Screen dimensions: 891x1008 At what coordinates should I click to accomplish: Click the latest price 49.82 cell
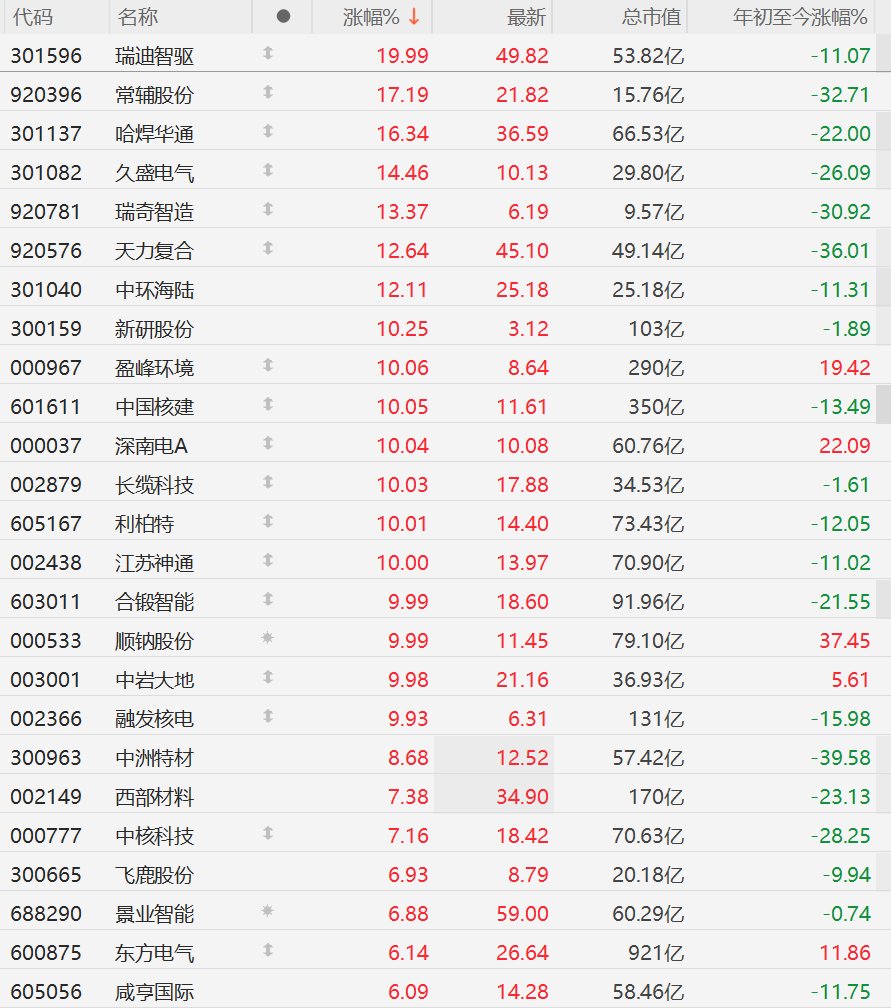coord(522,56)
